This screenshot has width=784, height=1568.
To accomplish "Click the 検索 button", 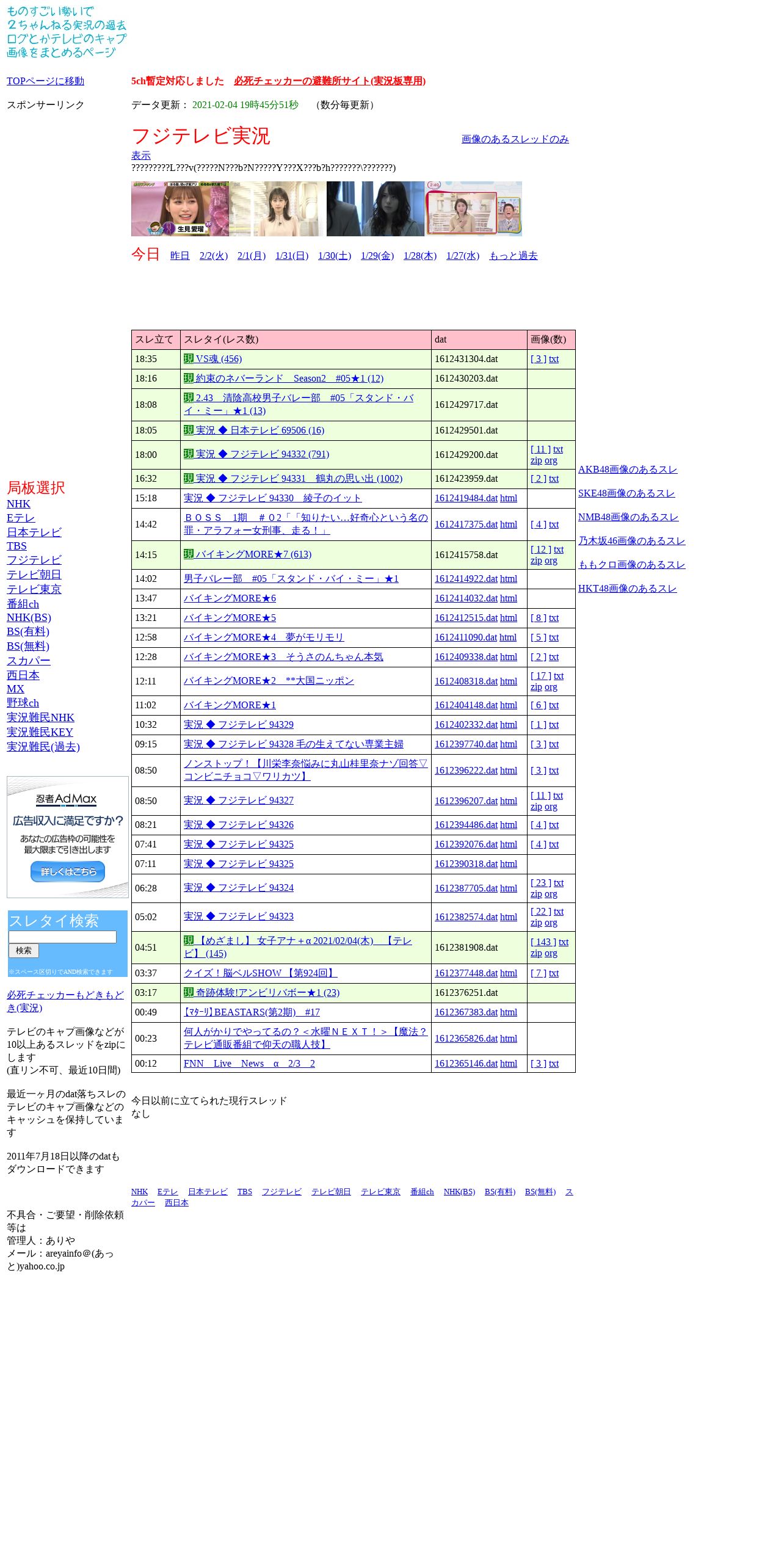I will (x=24, y=951).
